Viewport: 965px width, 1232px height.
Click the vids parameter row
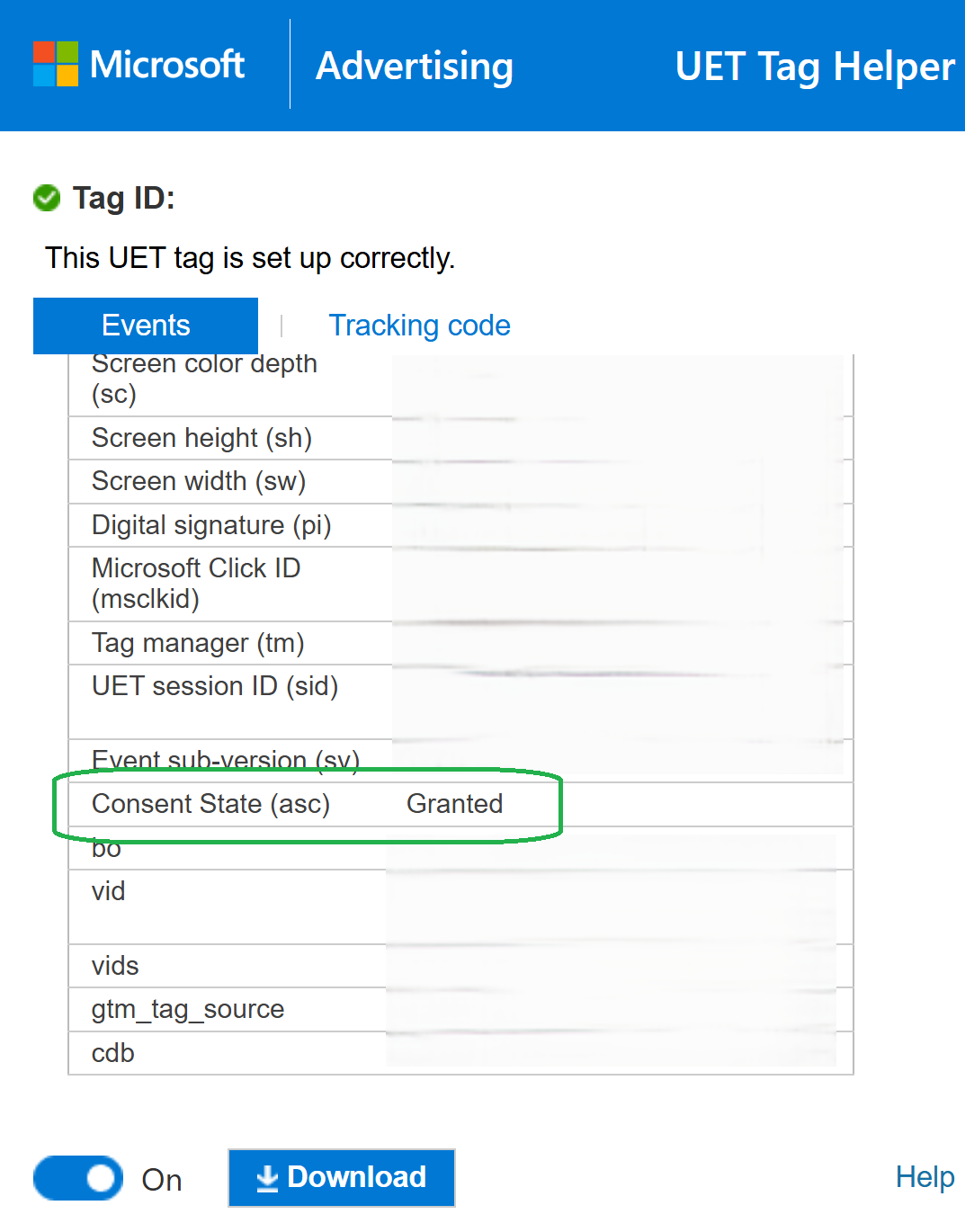(115, 966)
